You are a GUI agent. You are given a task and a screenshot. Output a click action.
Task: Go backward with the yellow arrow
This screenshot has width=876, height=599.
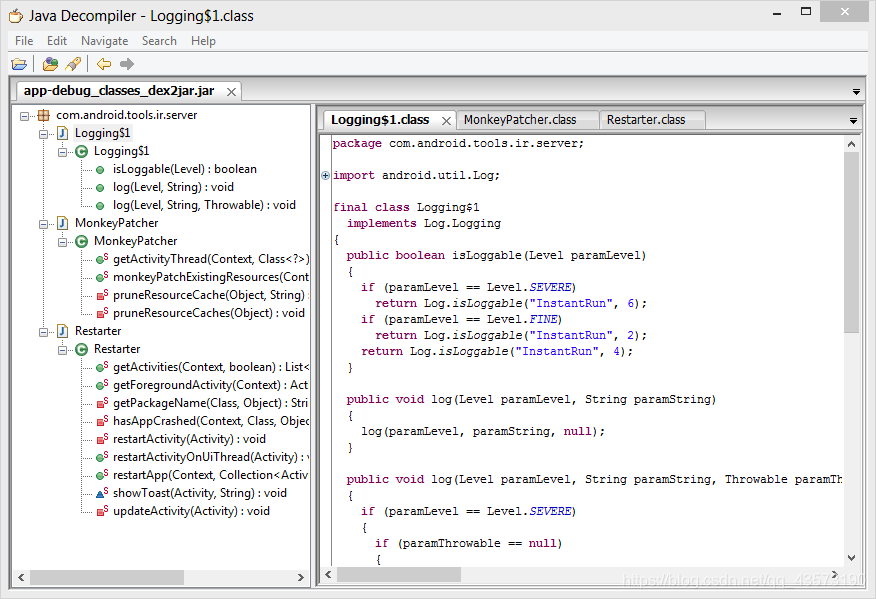(104, 64)
